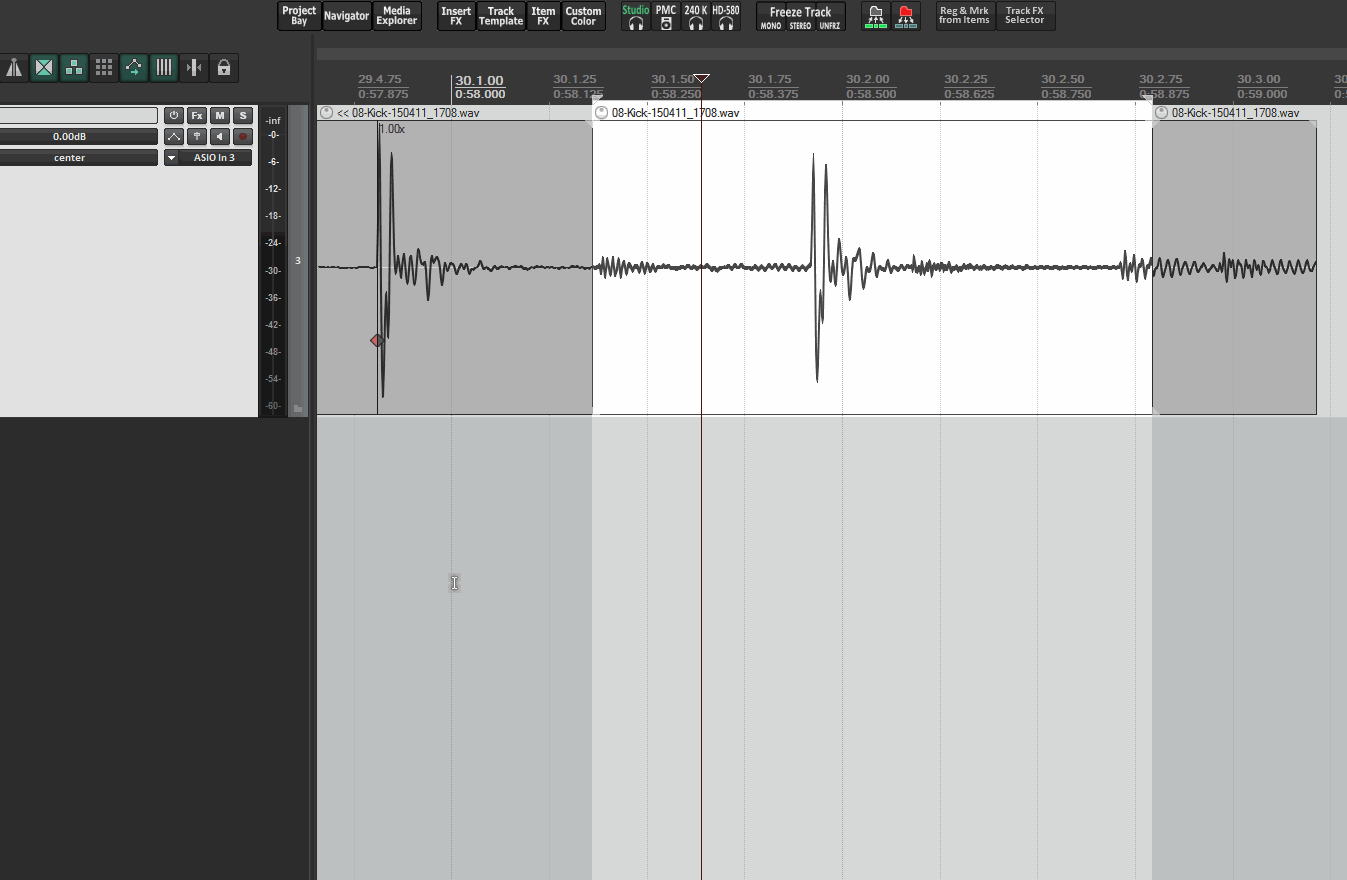This screenshot has width=1347, height=880.
Task: Toggle track 3 record monitoring speaker
Action: [220, 137]
